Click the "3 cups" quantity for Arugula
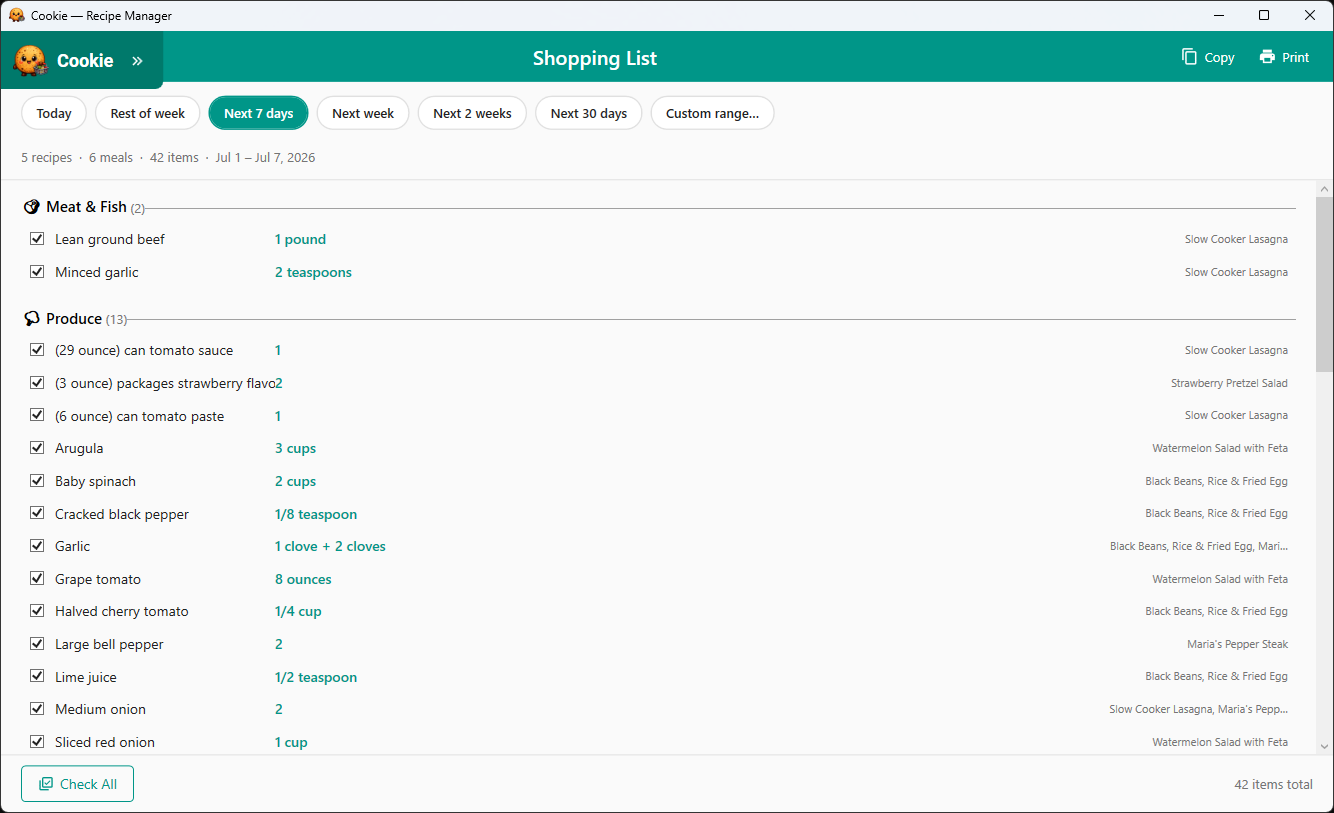The image size is (1334, 813). [295, 449]
